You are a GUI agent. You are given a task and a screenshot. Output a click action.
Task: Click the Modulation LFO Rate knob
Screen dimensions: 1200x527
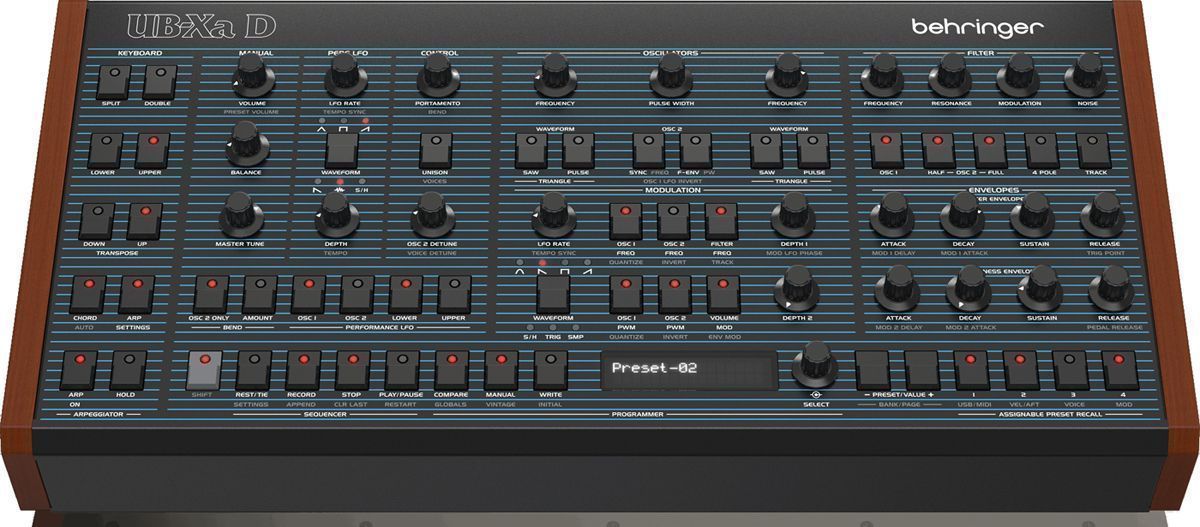553,217
